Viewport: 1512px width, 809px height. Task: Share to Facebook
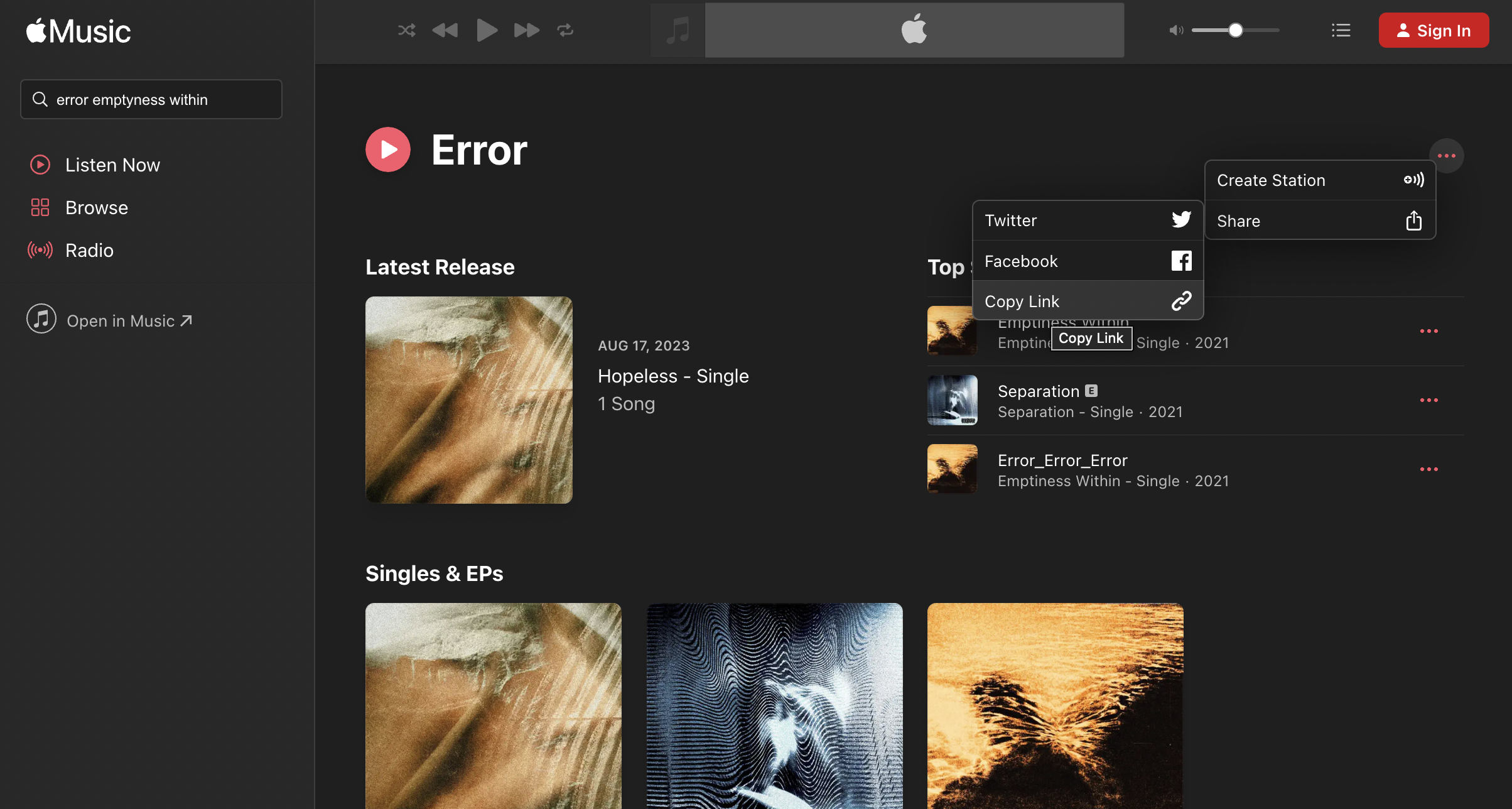(x=1088, y=261)
